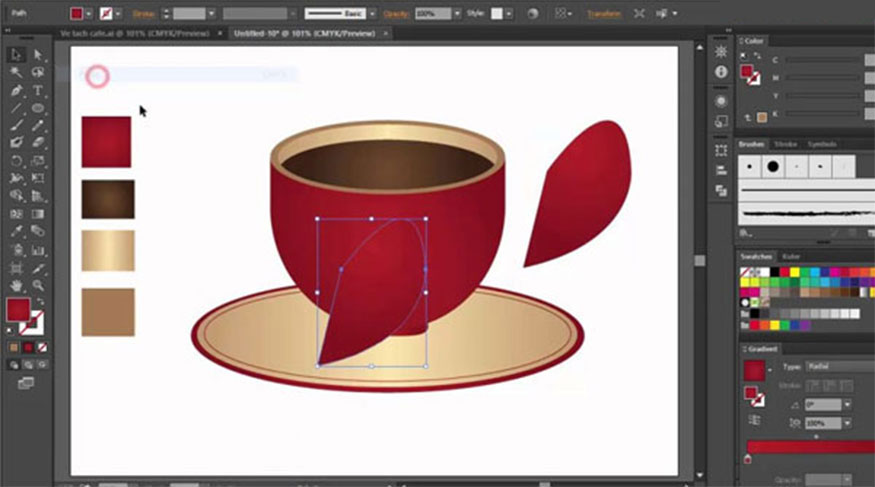Select the Pen tool
The height and width of the screenshot is (487, 875).
click(x=17, y=91)
